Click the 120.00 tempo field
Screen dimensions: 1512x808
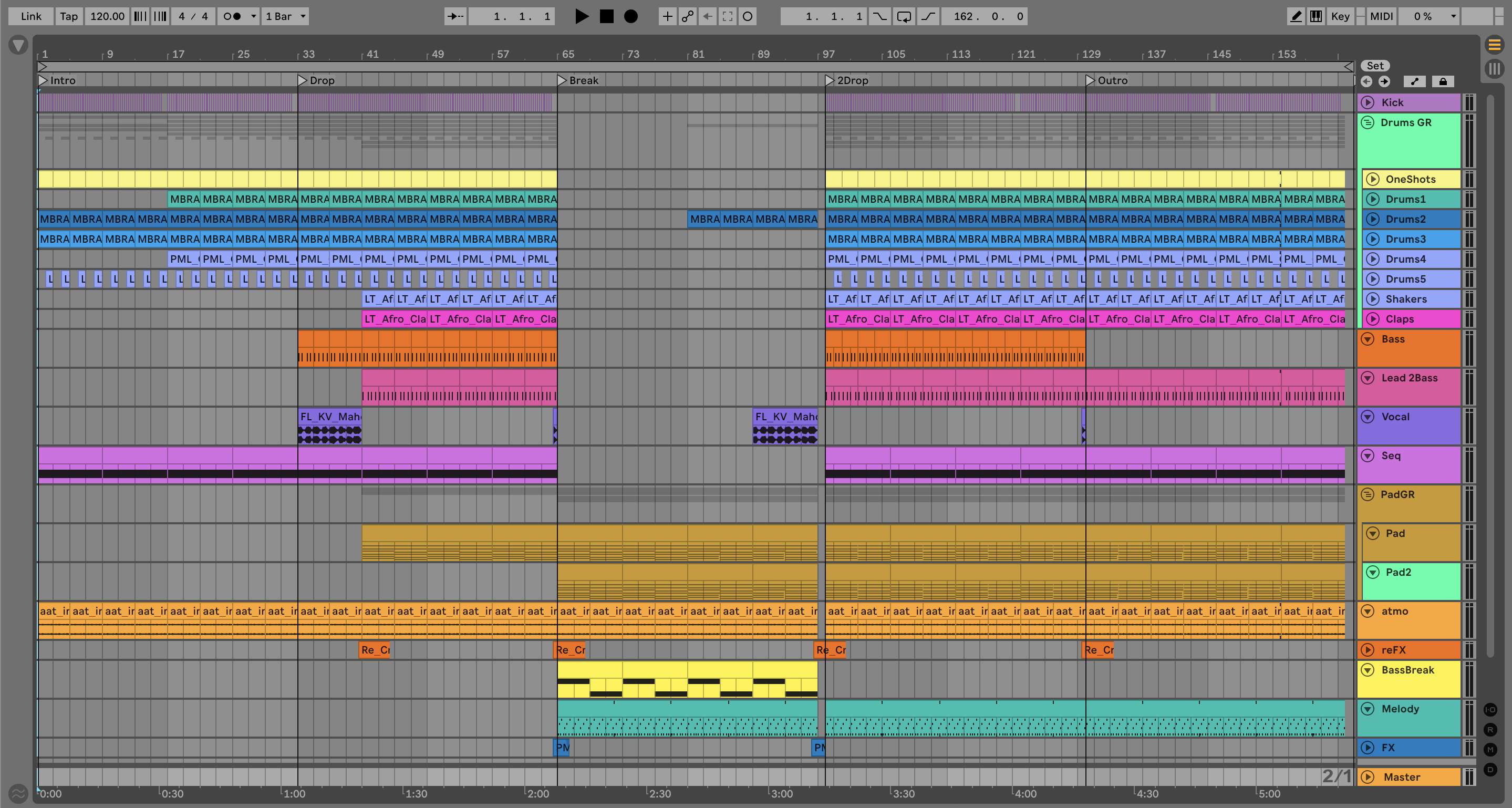pos(107,16)
